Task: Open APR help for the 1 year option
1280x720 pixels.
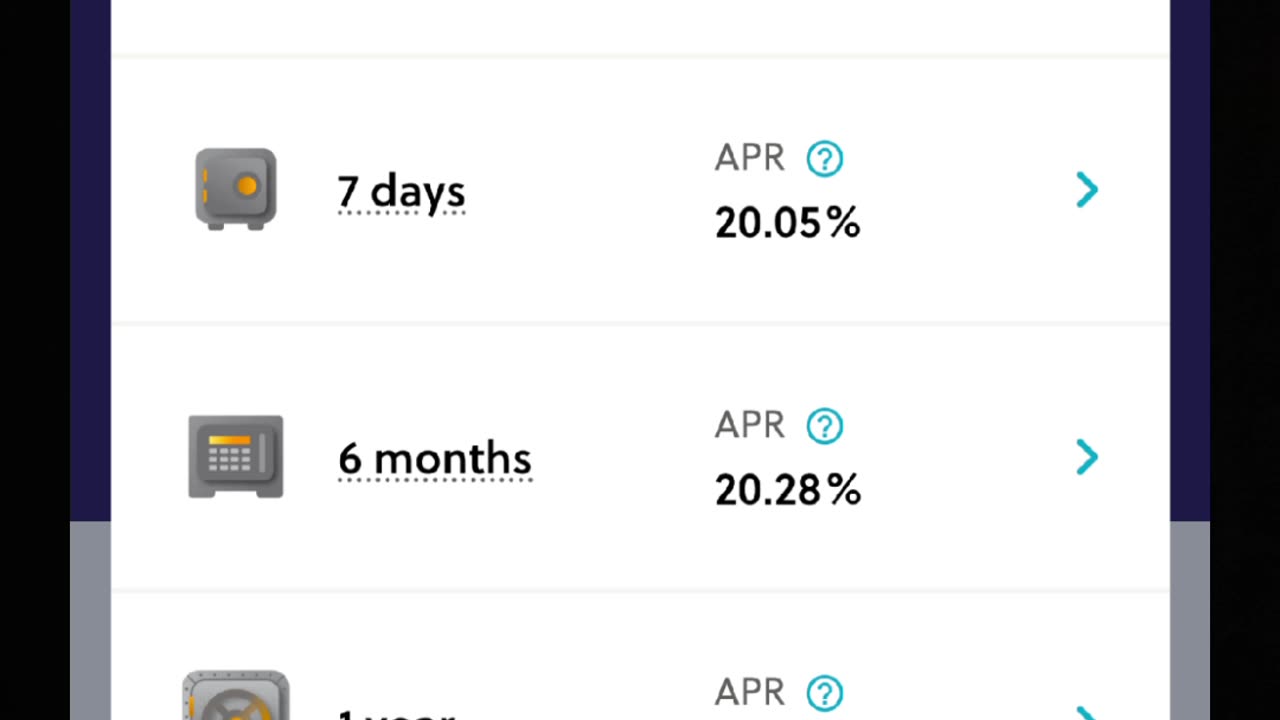Action: [x=825, y=693]
